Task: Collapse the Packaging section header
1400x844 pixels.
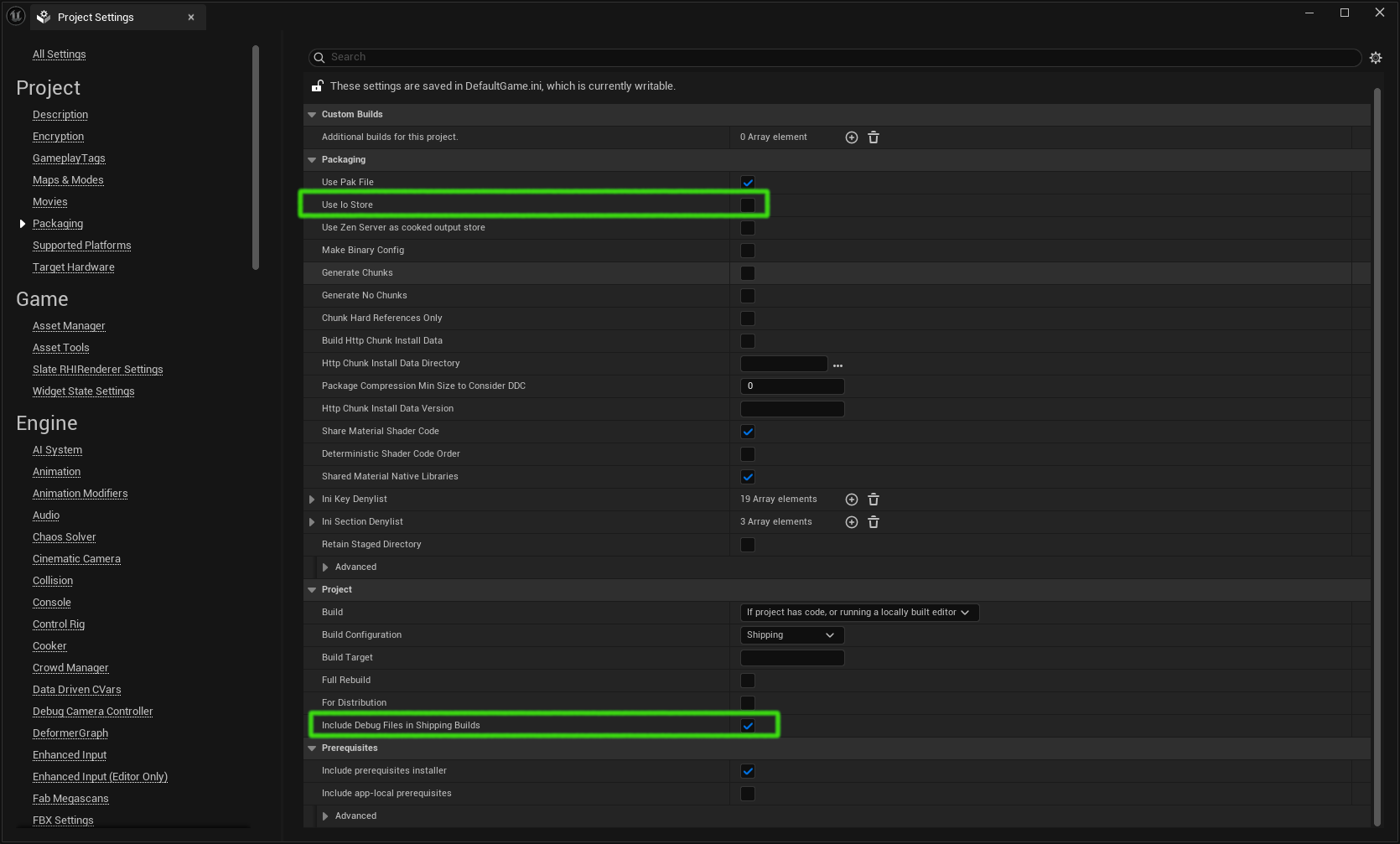Action: (312, 160)
